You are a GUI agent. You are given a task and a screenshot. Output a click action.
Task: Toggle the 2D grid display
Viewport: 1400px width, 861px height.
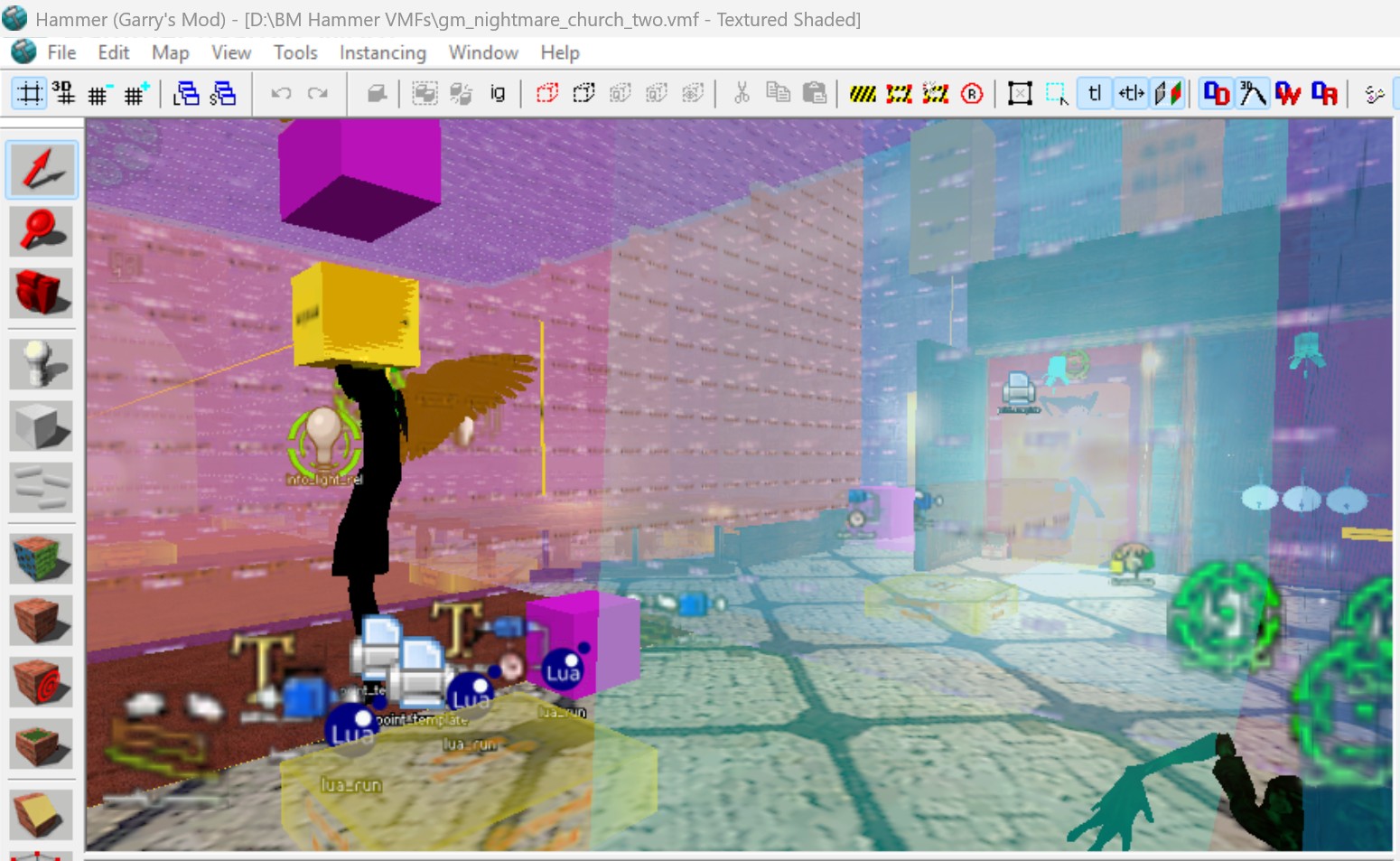click(30, 93)
